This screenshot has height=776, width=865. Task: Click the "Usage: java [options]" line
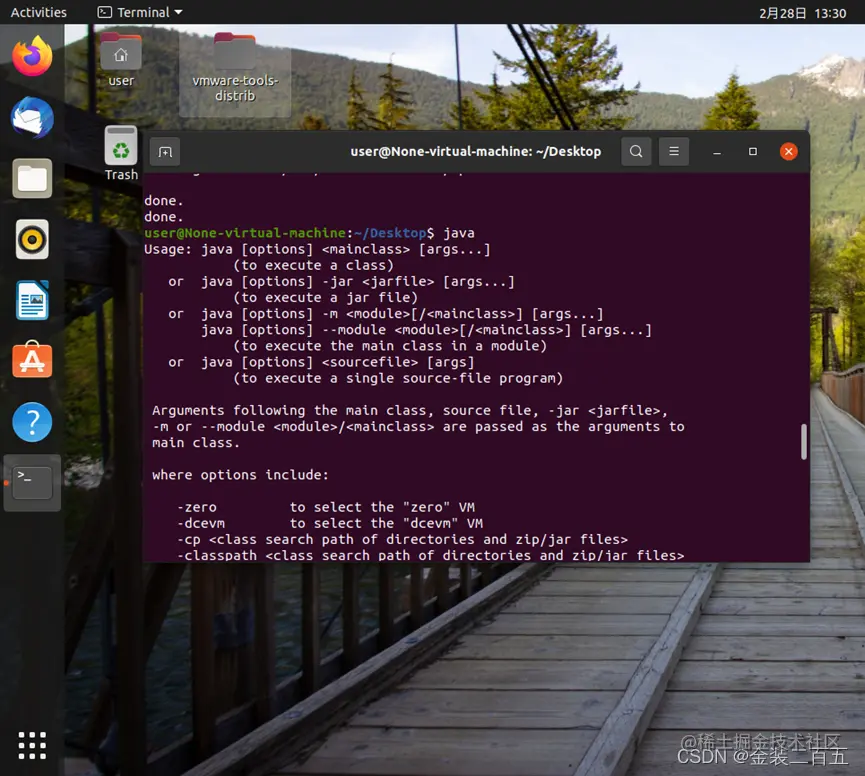(317, 249)
